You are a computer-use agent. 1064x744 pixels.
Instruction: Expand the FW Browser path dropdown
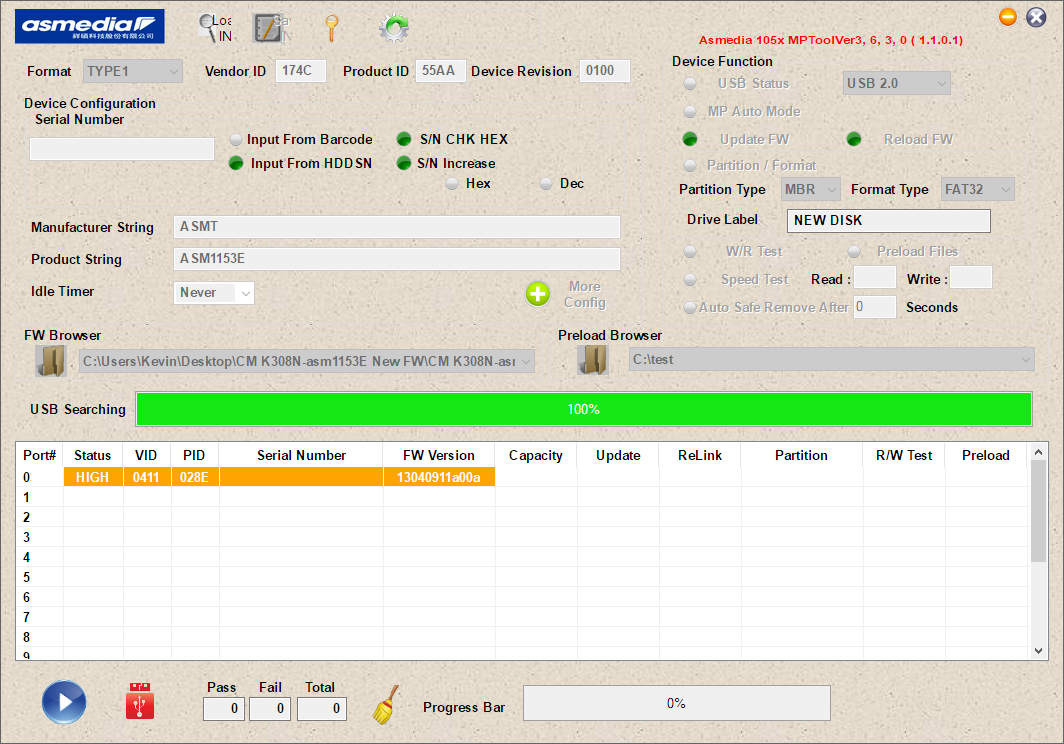pos(307,361)
